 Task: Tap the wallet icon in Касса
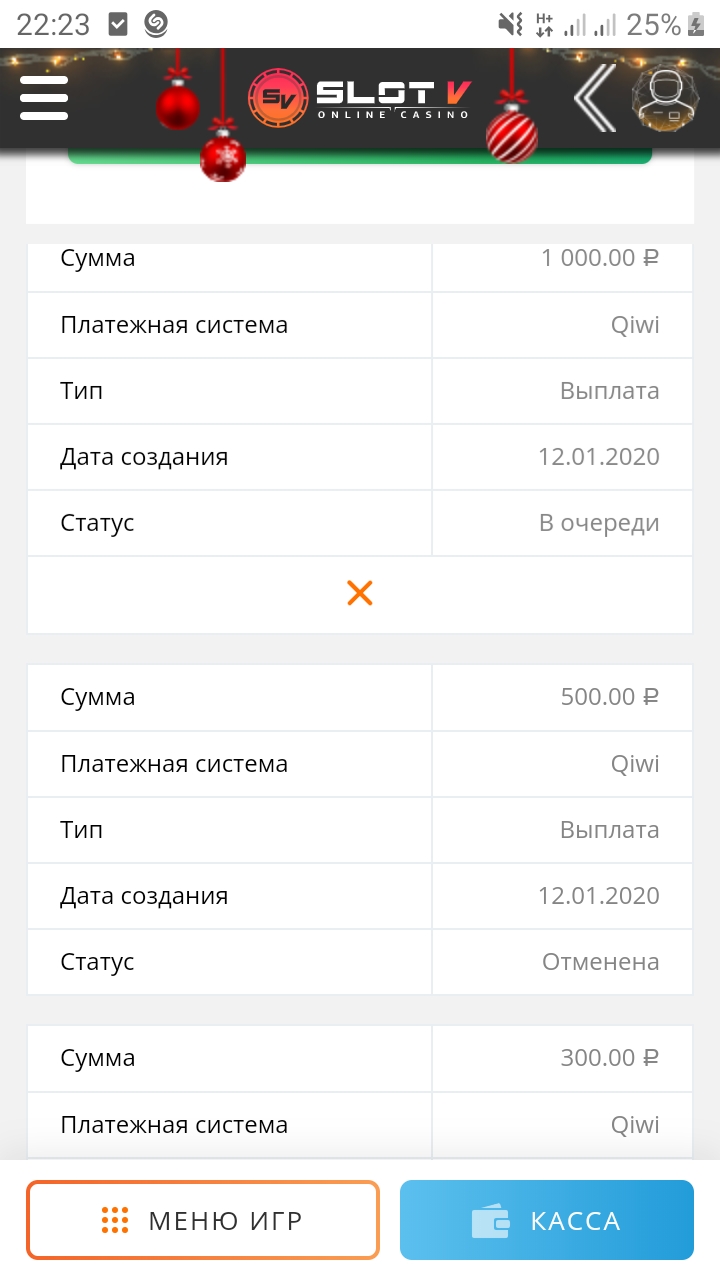(491, 1221)
